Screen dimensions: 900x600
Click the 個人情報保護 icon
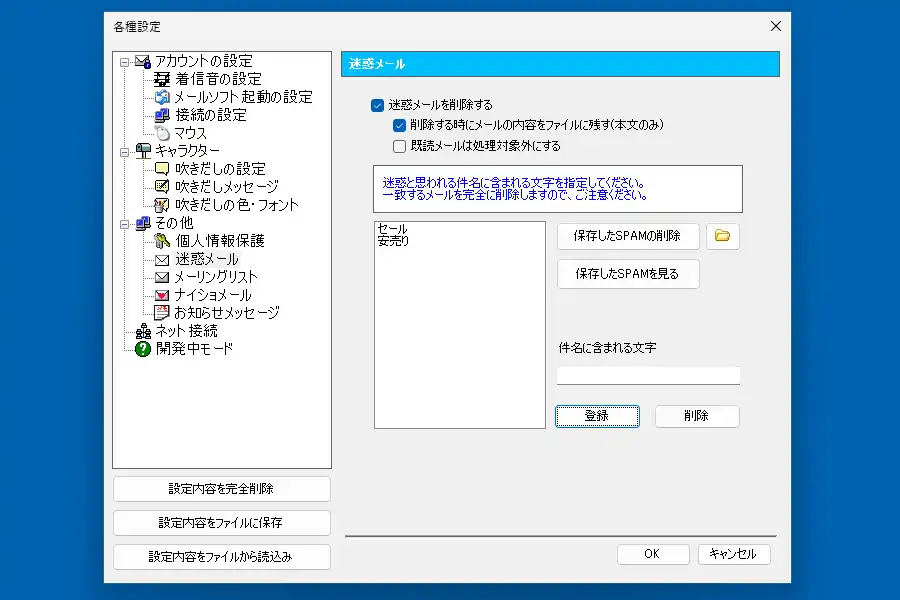pyautogui.click(x=162, y=241)
